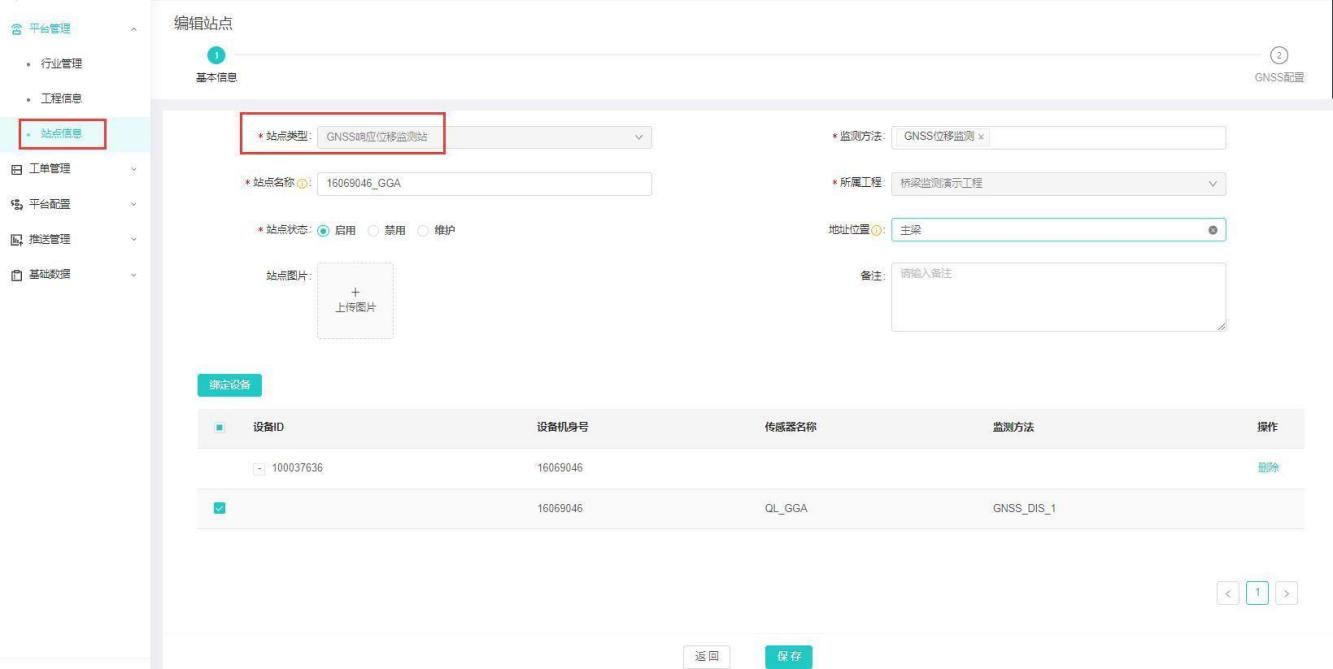Uncheck the QL_GGA sensor row checkbox
1333x669 pixels.
coord(220,508)
